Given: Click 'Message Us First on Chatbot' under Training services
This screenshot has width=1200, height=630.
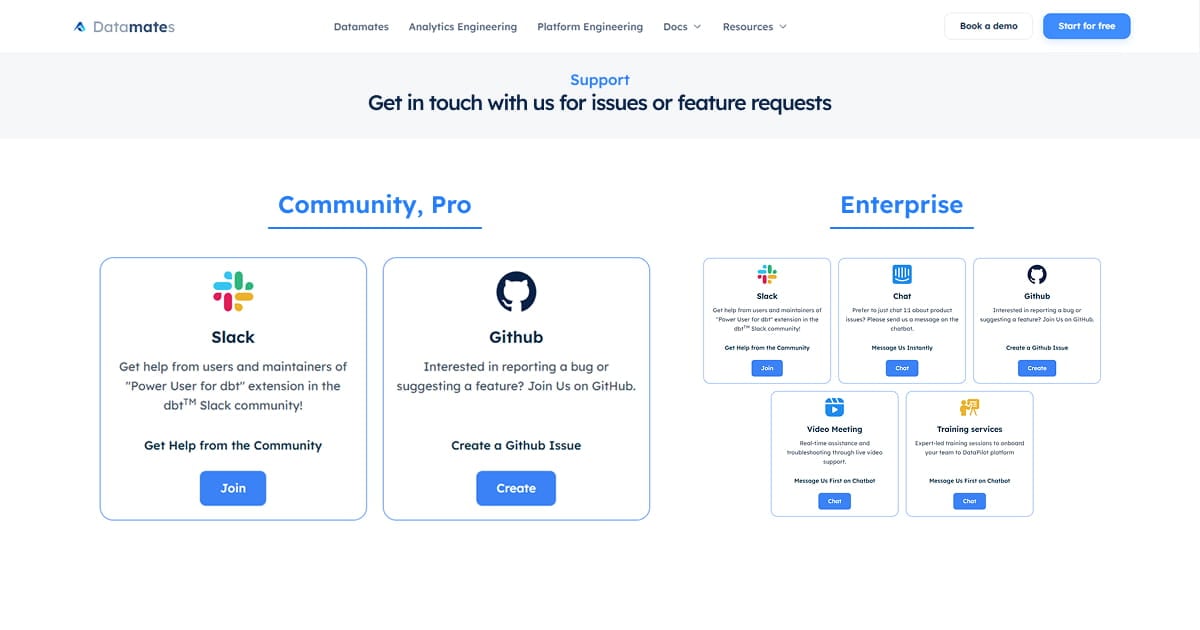Looking at the screenshot, I should [x=969, y=481].
